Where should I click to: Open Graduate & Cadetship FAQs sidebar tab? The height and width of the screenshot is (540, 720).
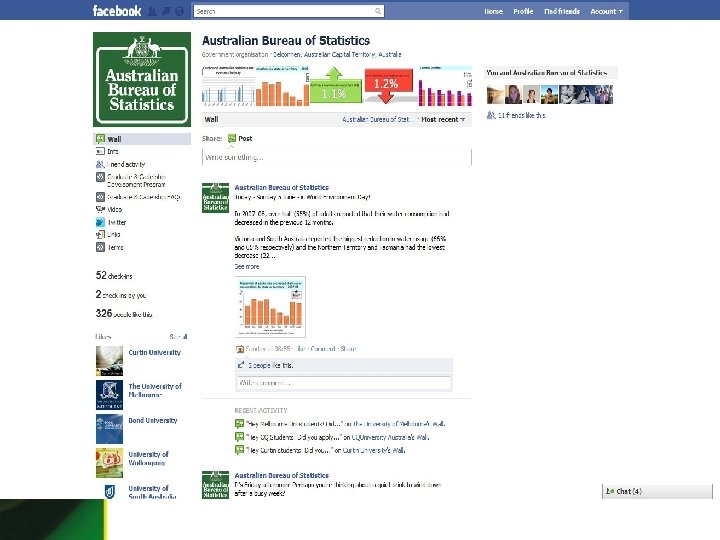[144, 197]
